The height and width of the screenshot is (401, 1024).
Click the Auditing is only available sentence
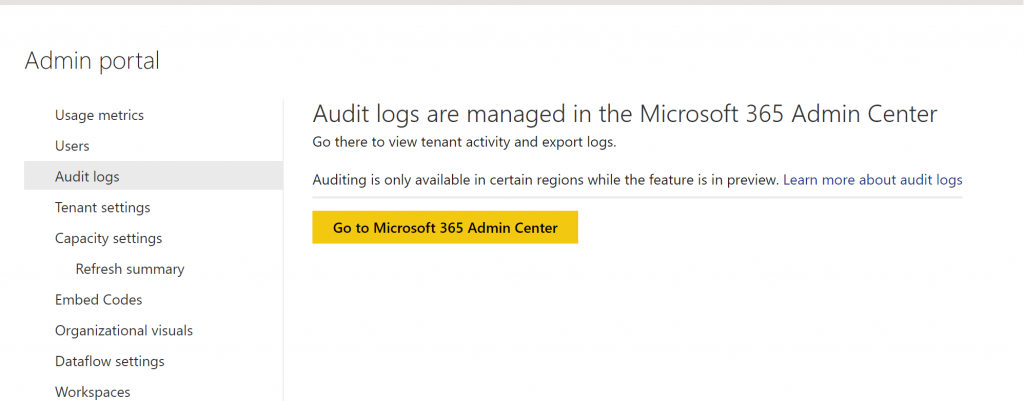546,180
